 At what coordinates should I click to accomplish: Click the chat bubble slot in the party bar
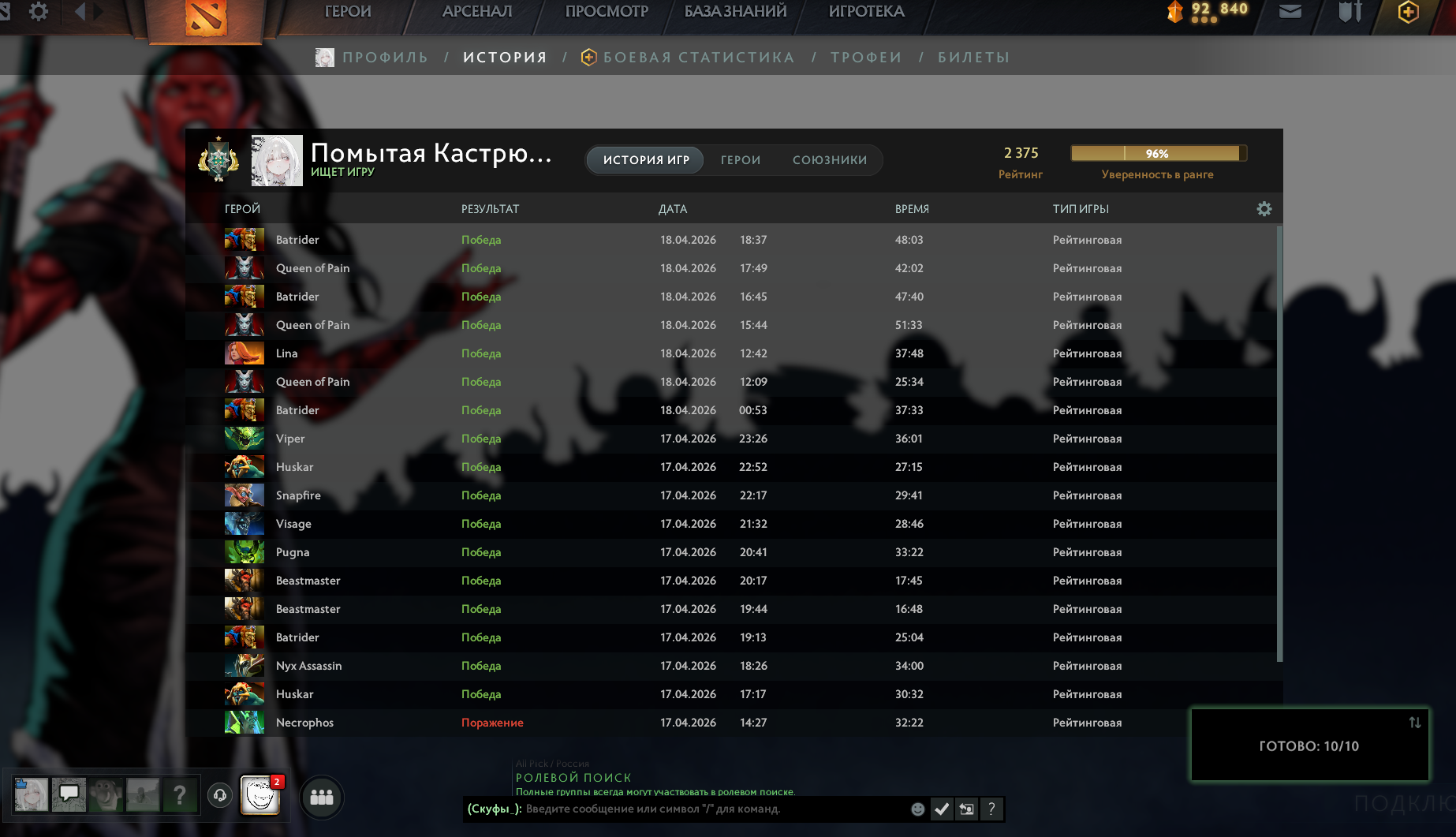[69, 795]
